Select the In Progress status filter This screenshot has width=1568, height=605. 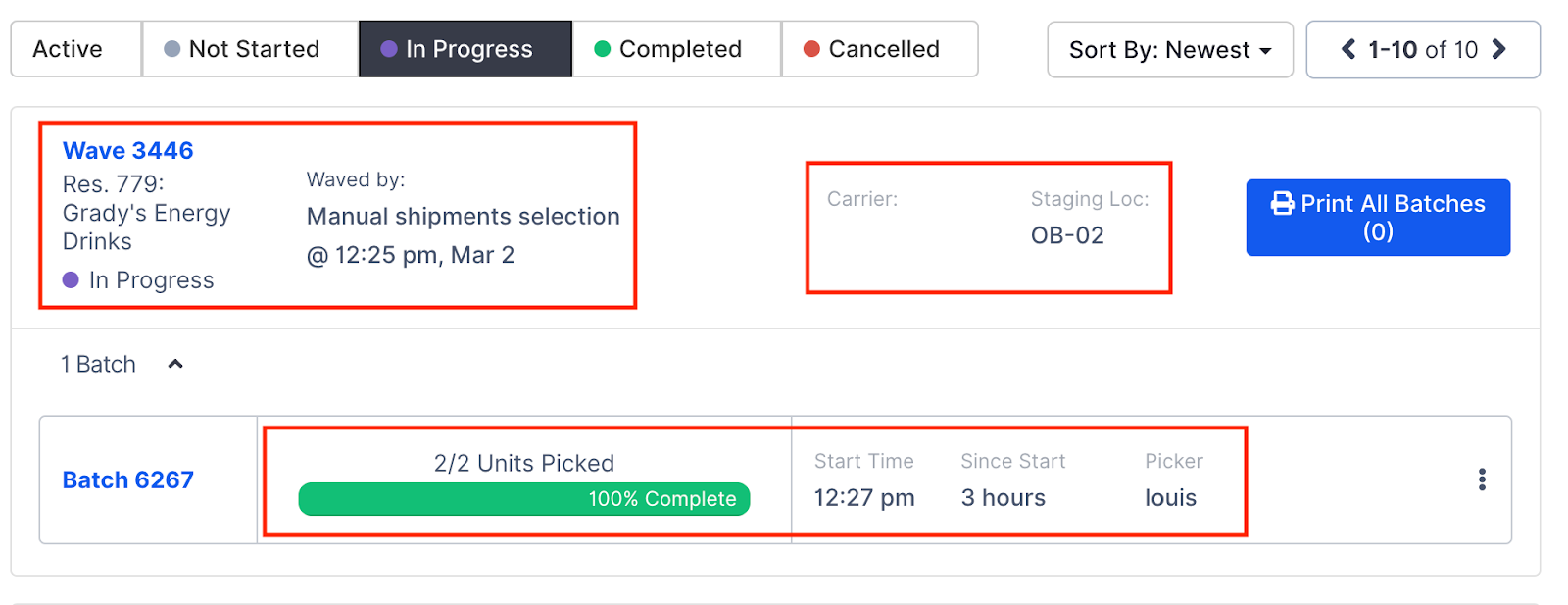(x=465, y=48)
